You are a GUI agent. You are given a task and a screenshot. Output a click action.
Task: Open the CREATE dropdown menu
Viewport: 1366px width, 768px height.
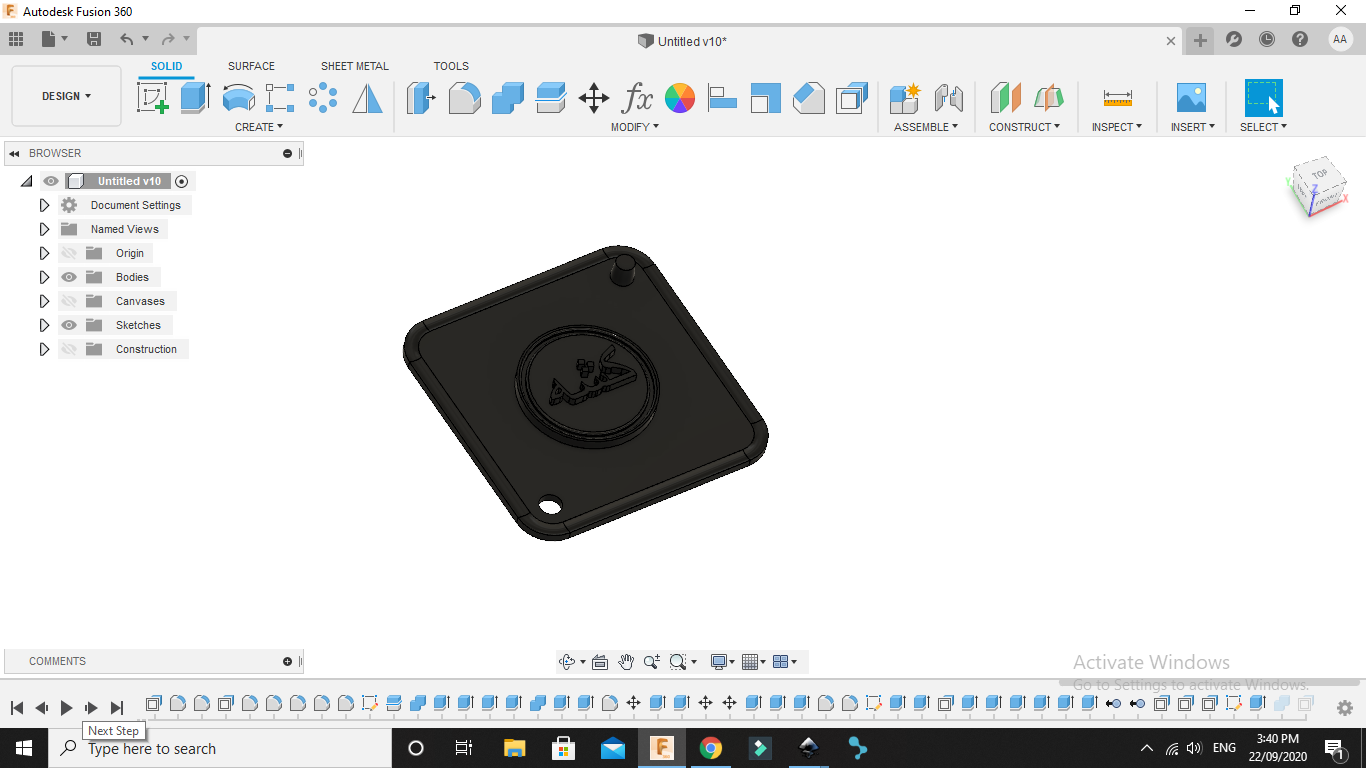(x=259, y=127)
